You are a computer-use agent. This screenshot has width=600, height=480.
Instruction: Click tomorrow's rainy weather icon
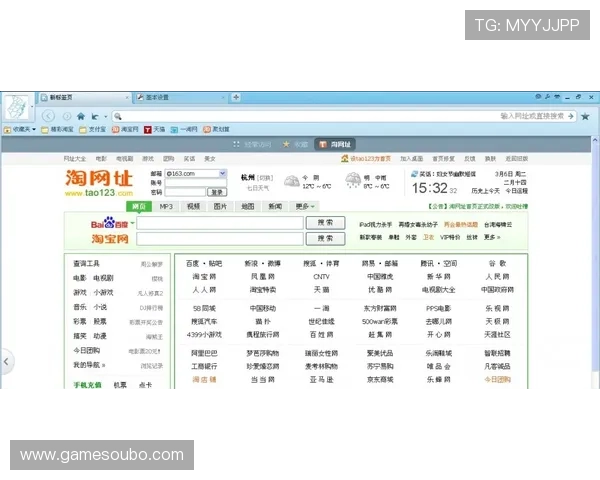tap(353, 180)
